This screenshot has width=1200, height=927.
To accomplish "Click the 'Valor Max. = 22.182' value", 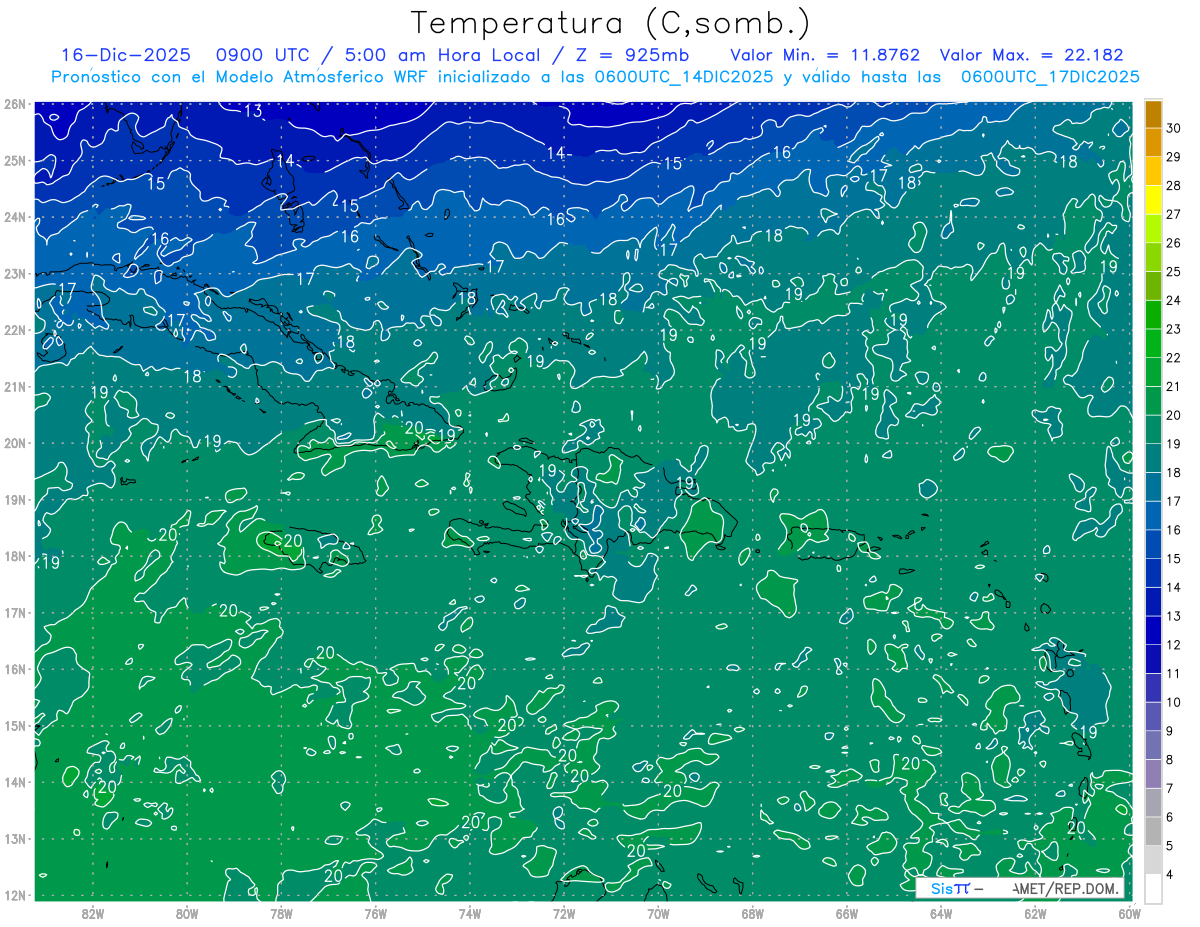I will (1032, 55).
